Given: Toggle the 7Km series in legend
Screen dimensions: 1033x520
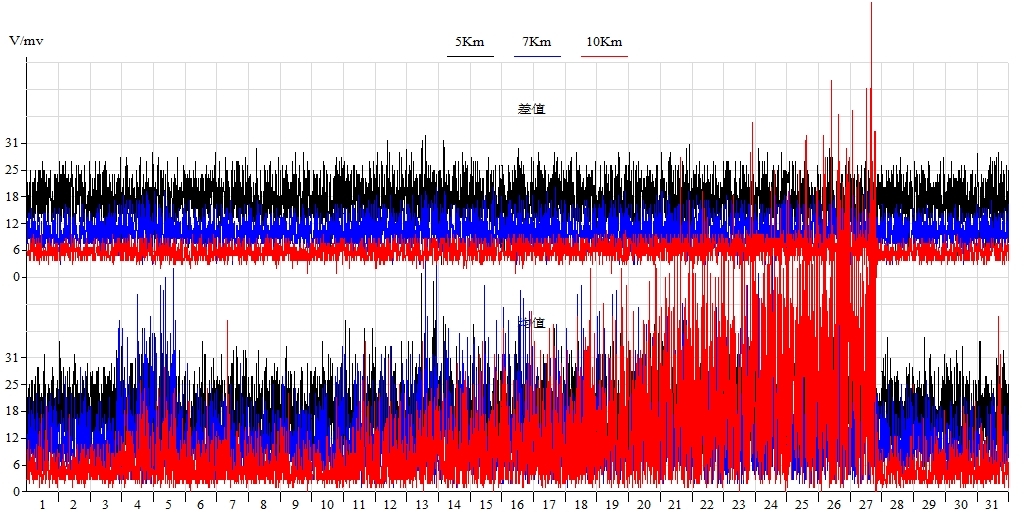Looking at the screenshot, I should pos(537,42).
